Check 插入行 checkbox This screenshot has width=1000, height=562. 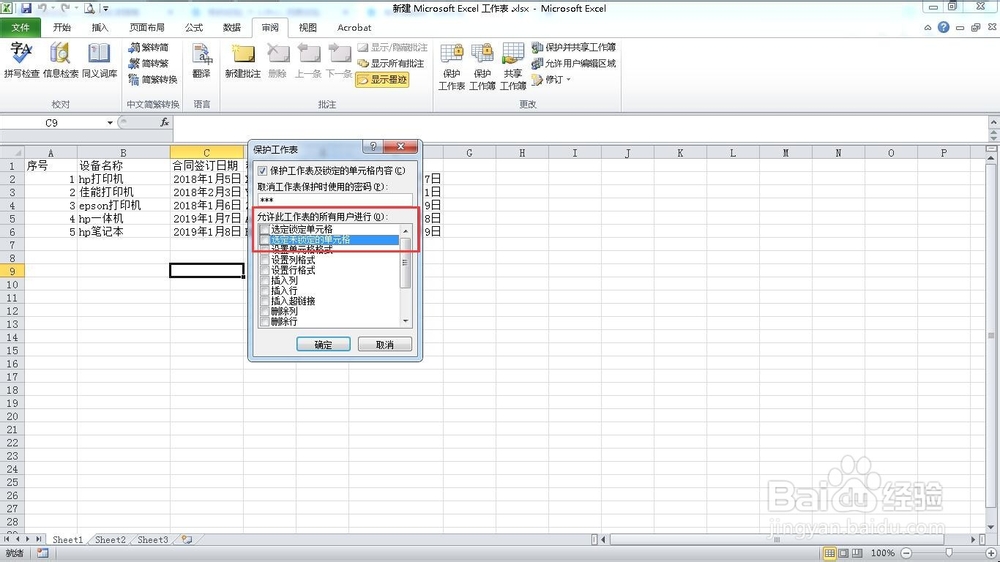pyautogui.click(x=264, y=291)
